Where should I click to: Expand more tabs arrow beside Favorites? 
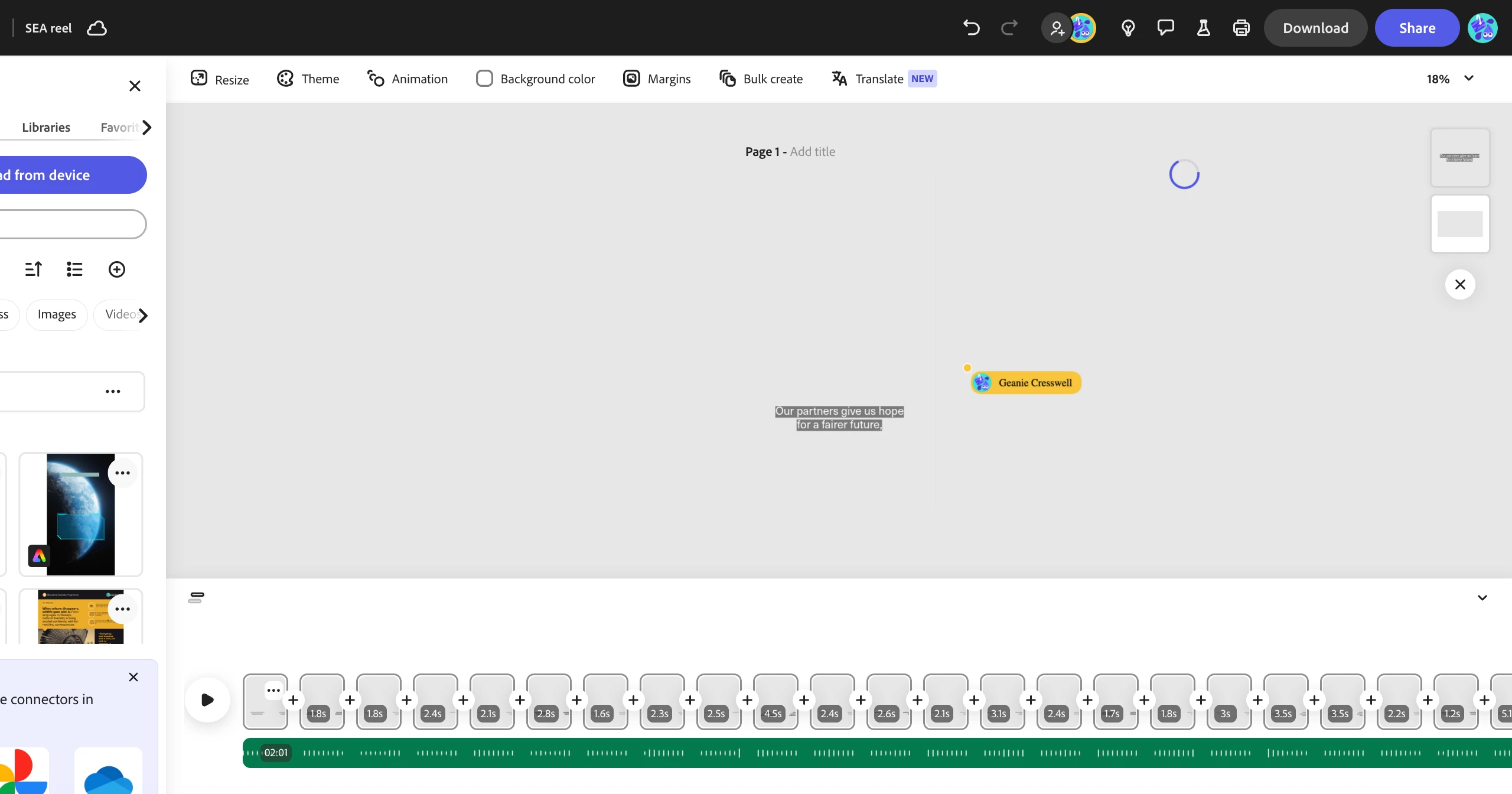[x=147, y=128]
